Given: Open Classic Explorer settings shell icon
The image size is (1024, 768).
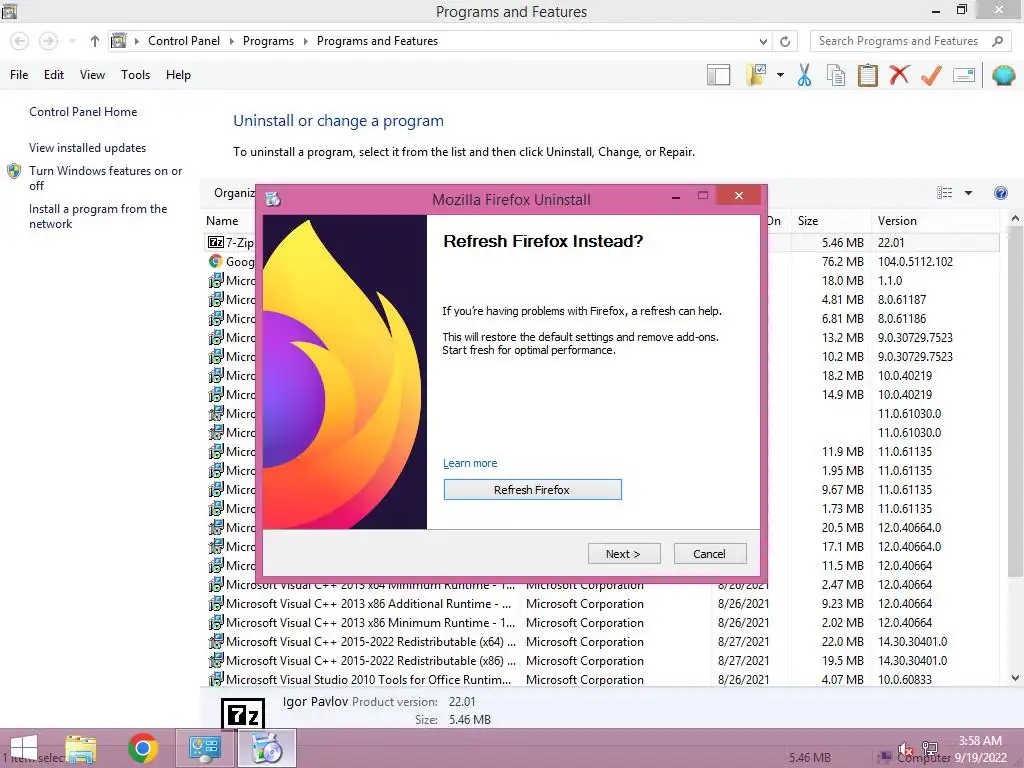Looking at the screenshot, I should click(x=1003, y=75).
